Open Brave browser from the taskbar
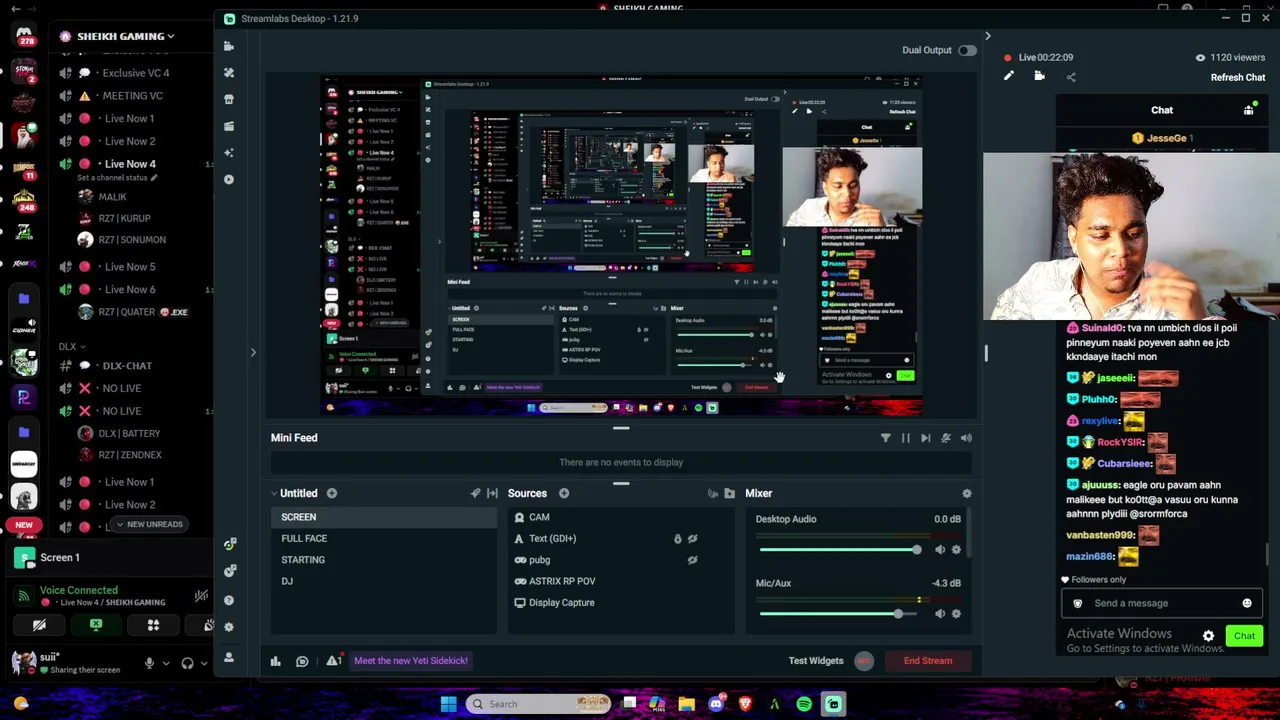1280x720 pixels. click(745, 704)
